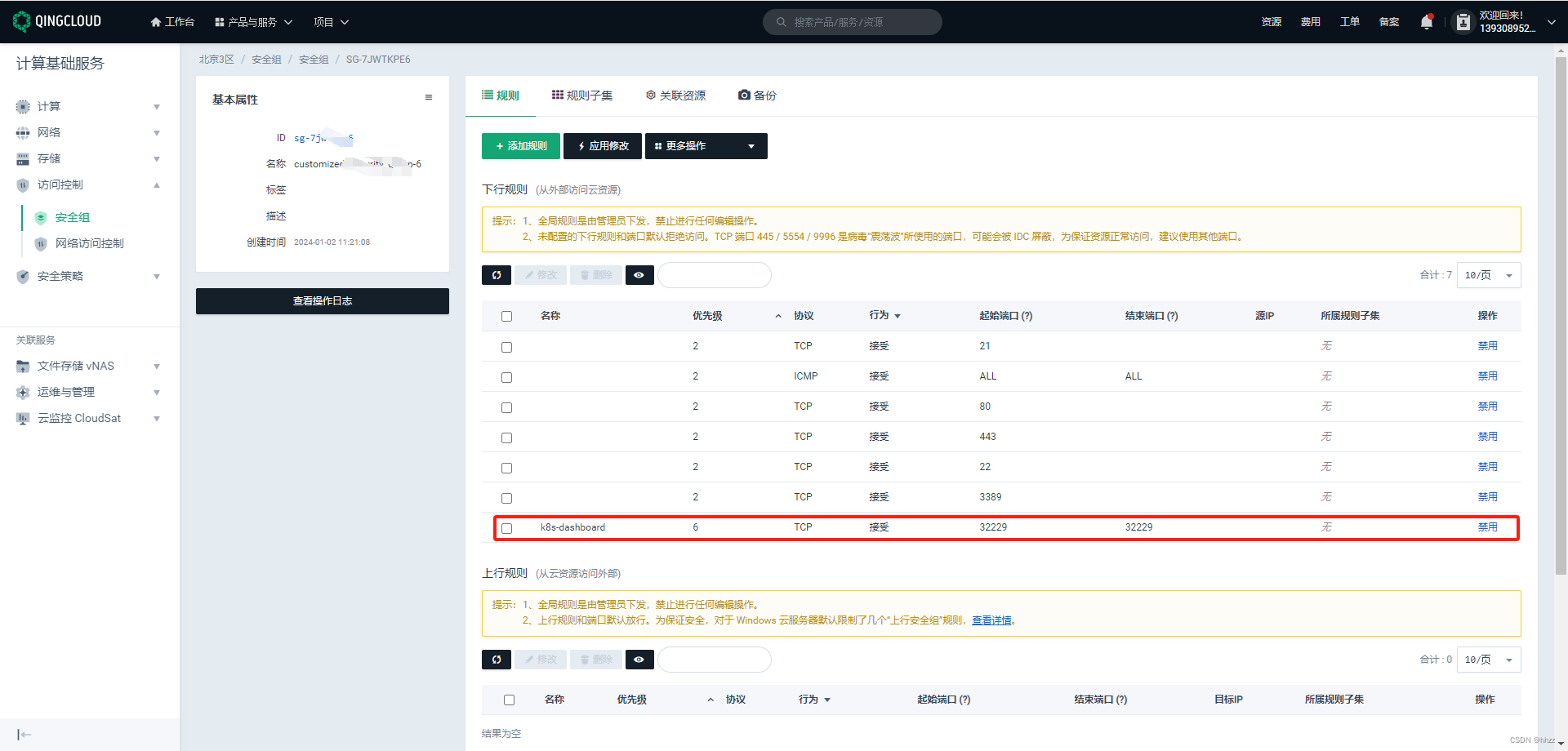Viewport: 1568px width, 751px height.
Task: Click breadcrumb 北京3区
Action: click(216, 60)
